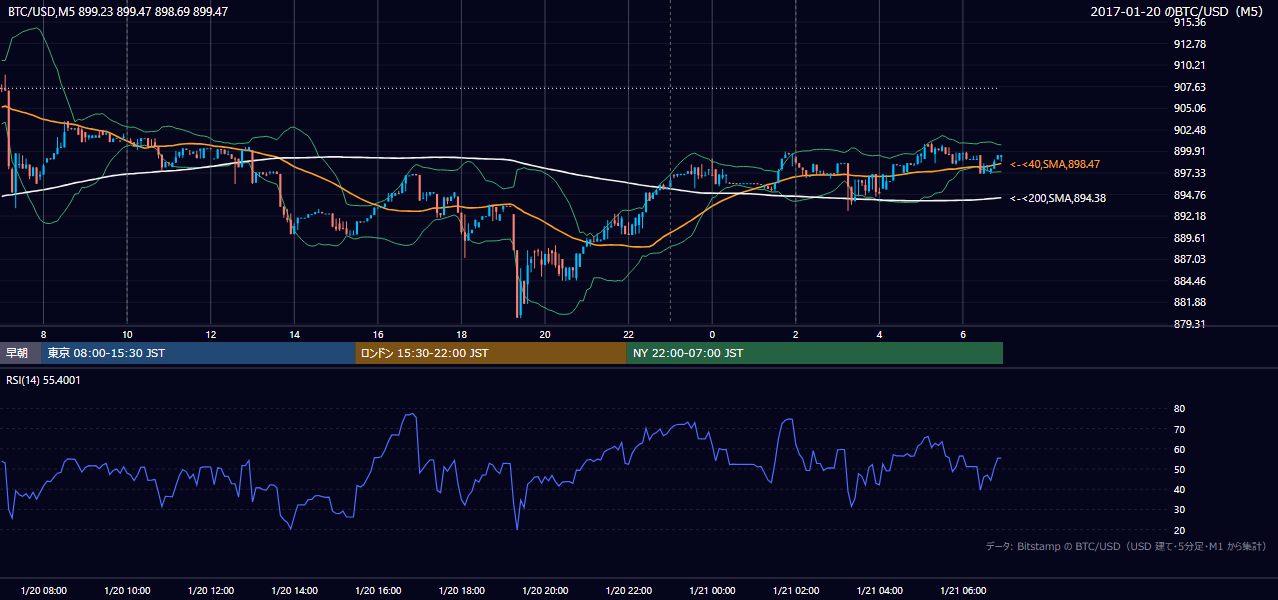Viewport: 1278px width, 600px height.
Task: Click hour label 14 under price chart
Action: pos(294,334)
